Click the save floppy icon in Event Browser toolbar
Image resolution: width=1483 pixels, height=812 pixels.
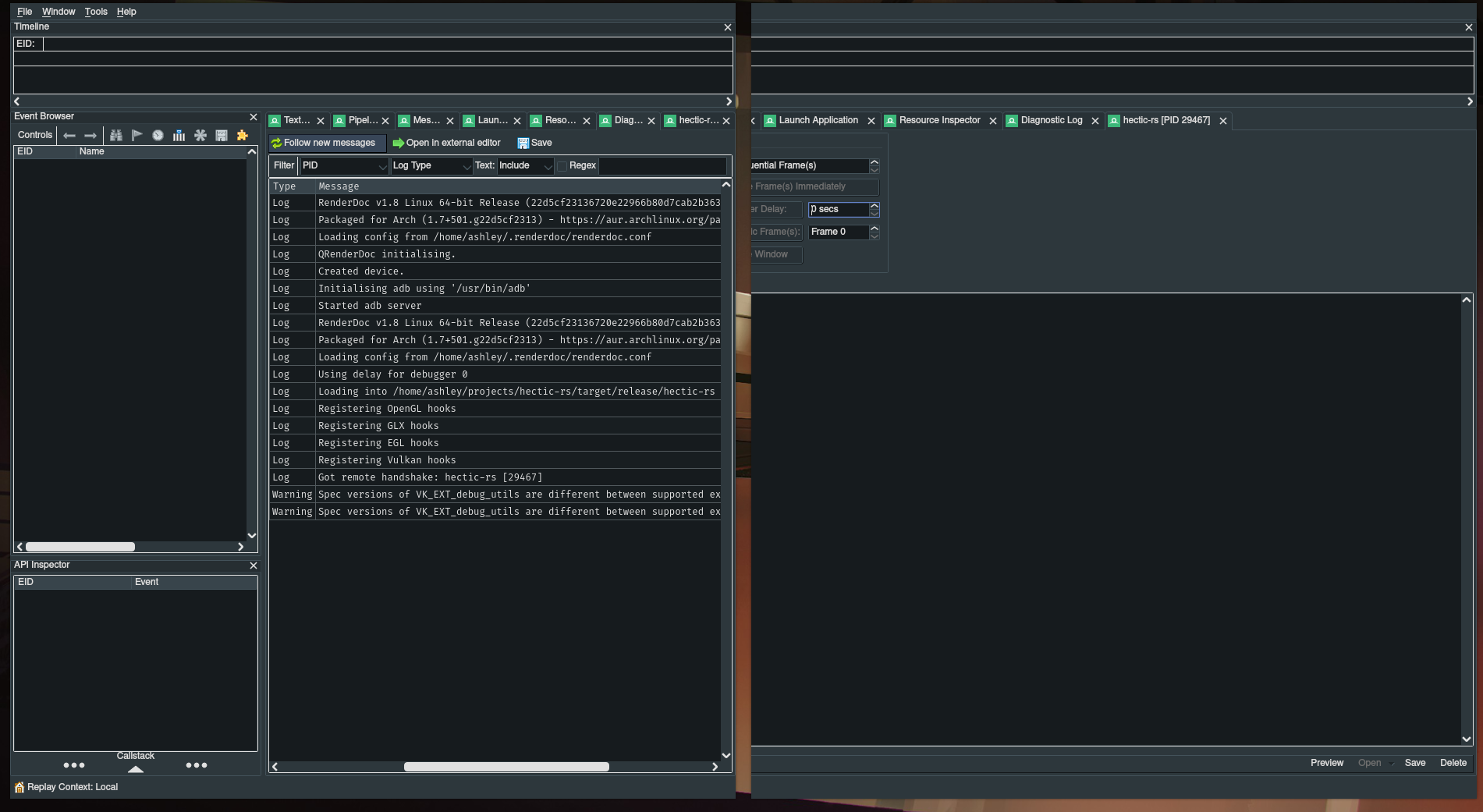(222, 136)
